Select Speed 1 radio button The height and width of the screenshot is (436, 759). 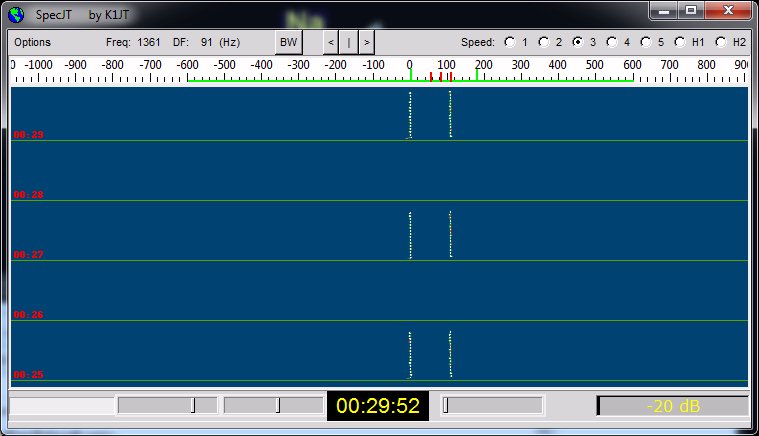pyautogui.click(x=510, y=43)
